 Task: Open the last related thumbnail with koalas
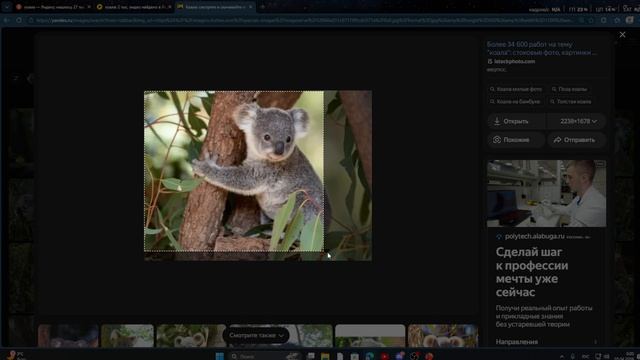click(x=442, y=336)
